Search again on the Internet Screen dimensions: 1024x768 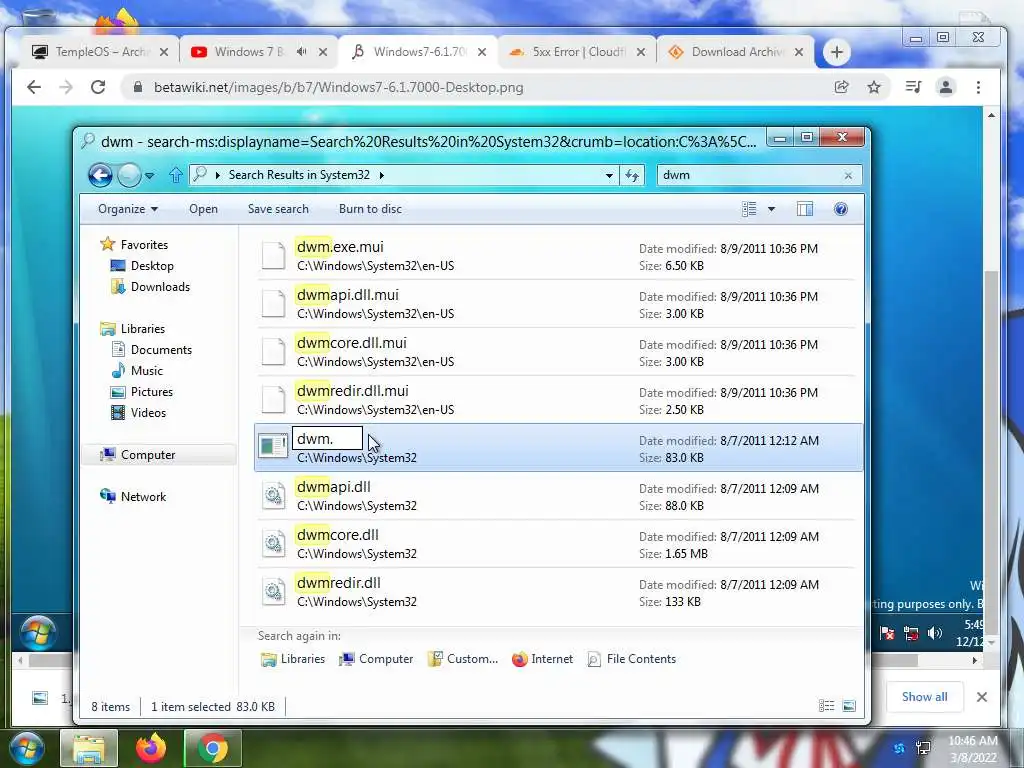[542, 659]
